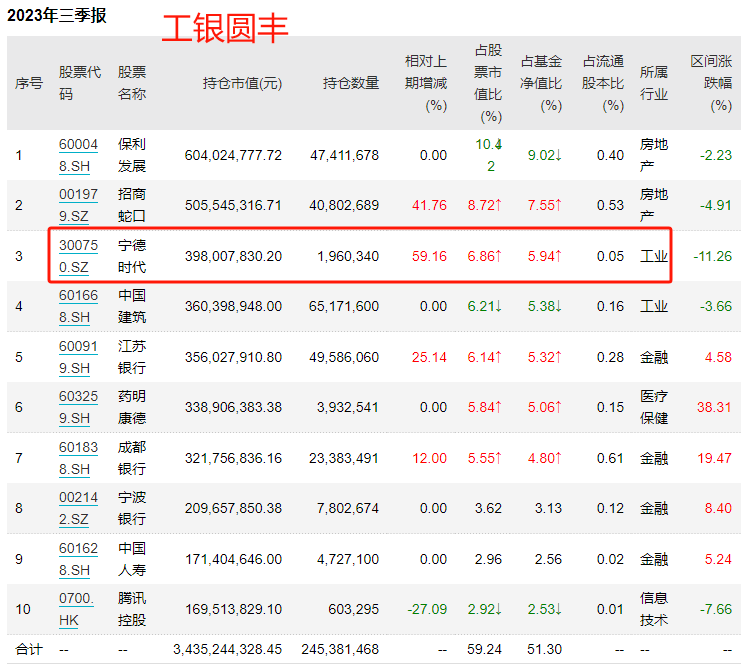Click total stock value ratio 59.24
The image size is (741, 664).
tap(484, 649)
